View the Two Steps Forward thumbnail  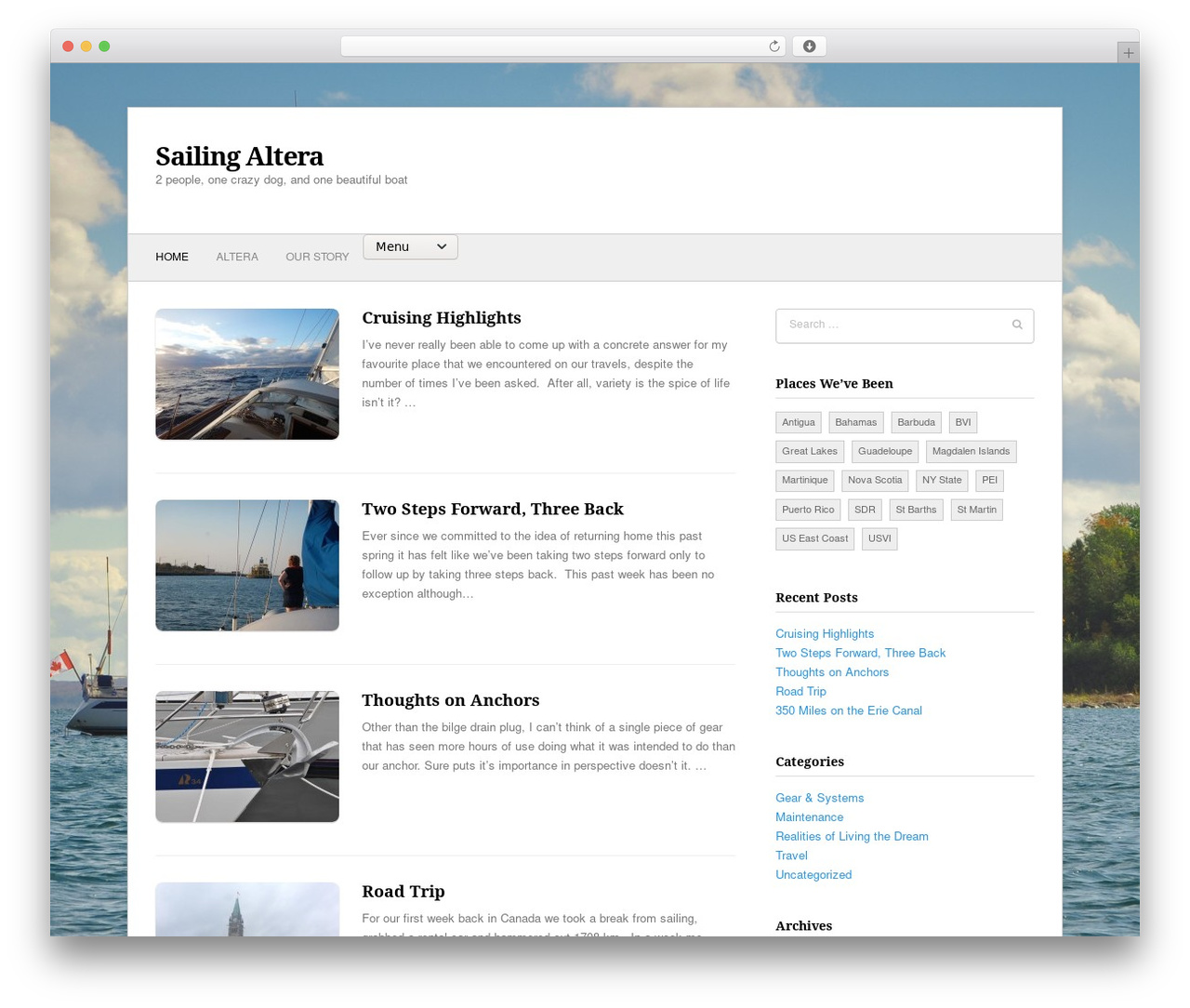(x=247, y=565)
